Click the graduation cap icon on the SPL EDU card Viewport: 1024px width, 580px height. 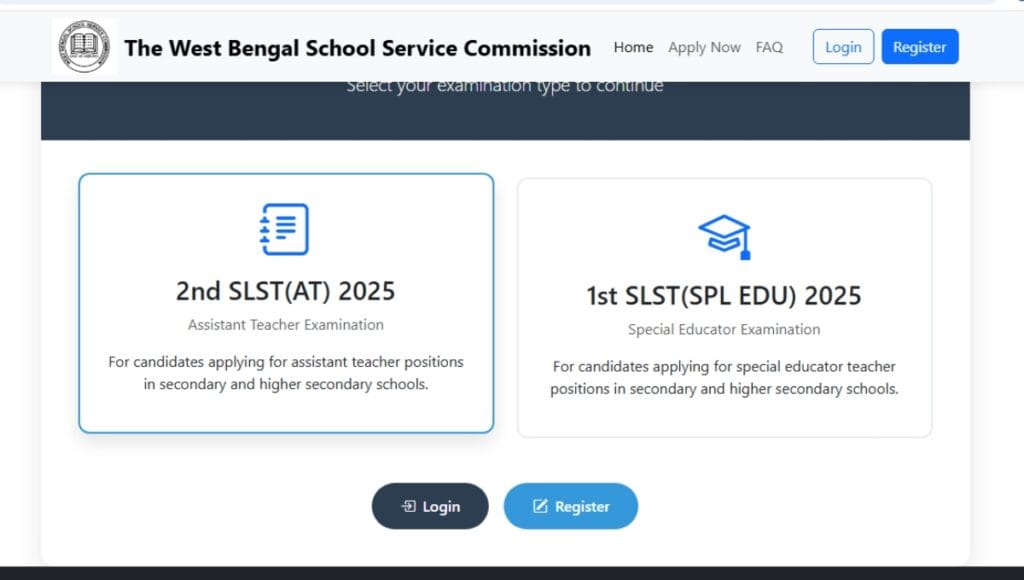click(724, 234)
